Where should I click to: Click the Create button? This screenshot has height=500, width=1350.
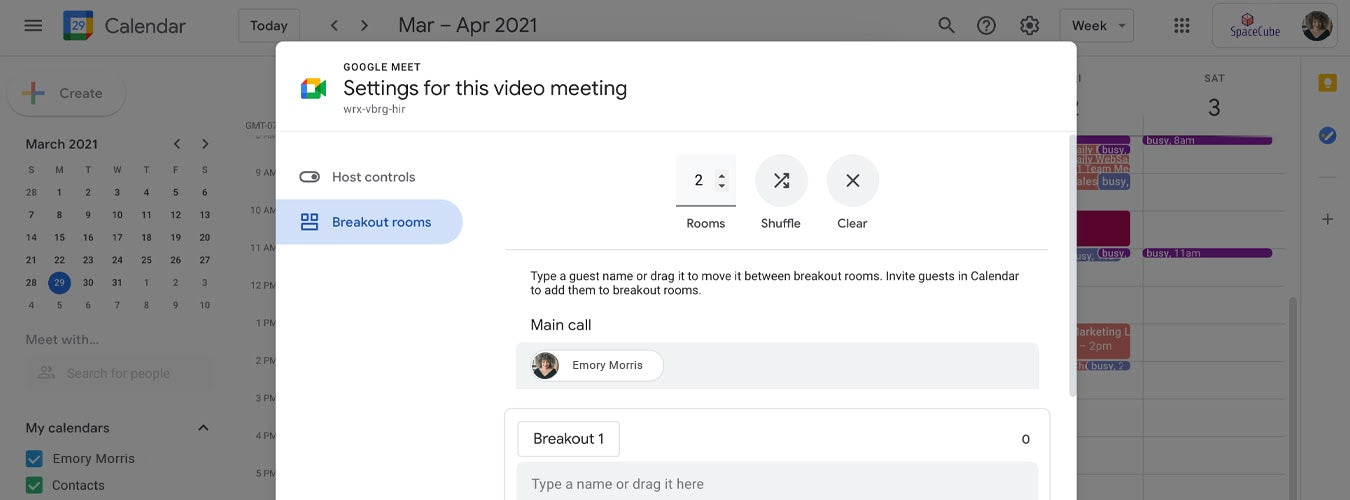pos(66,94)
